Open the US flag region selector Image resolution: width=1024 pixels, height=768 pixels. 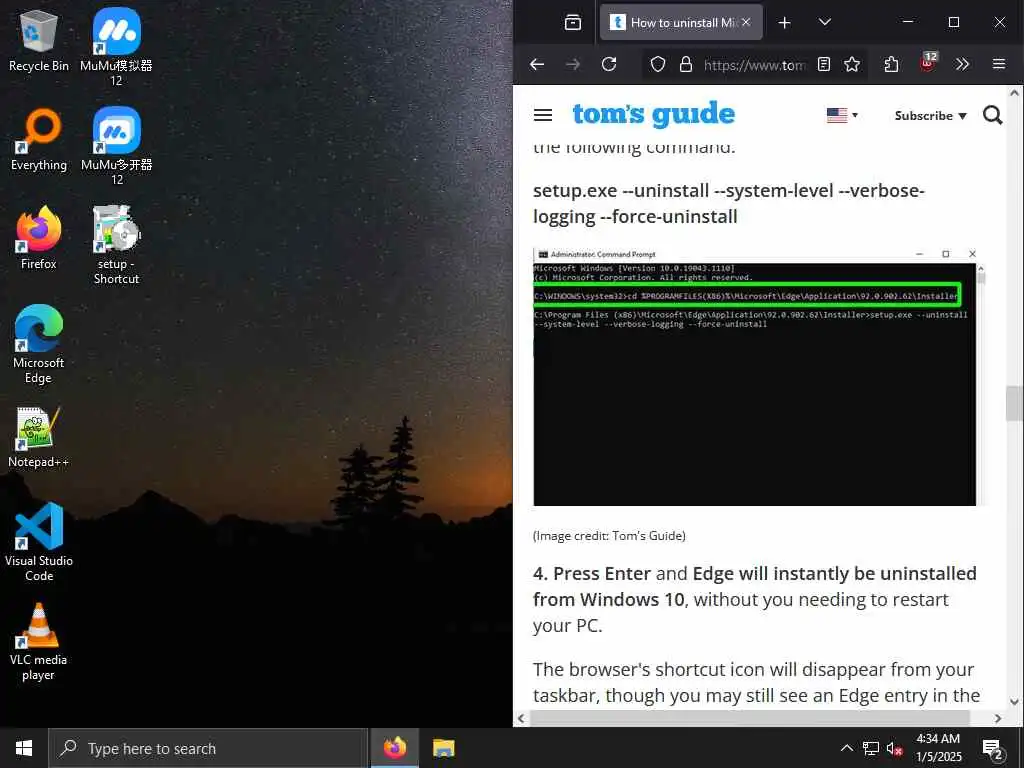point(842,116)
